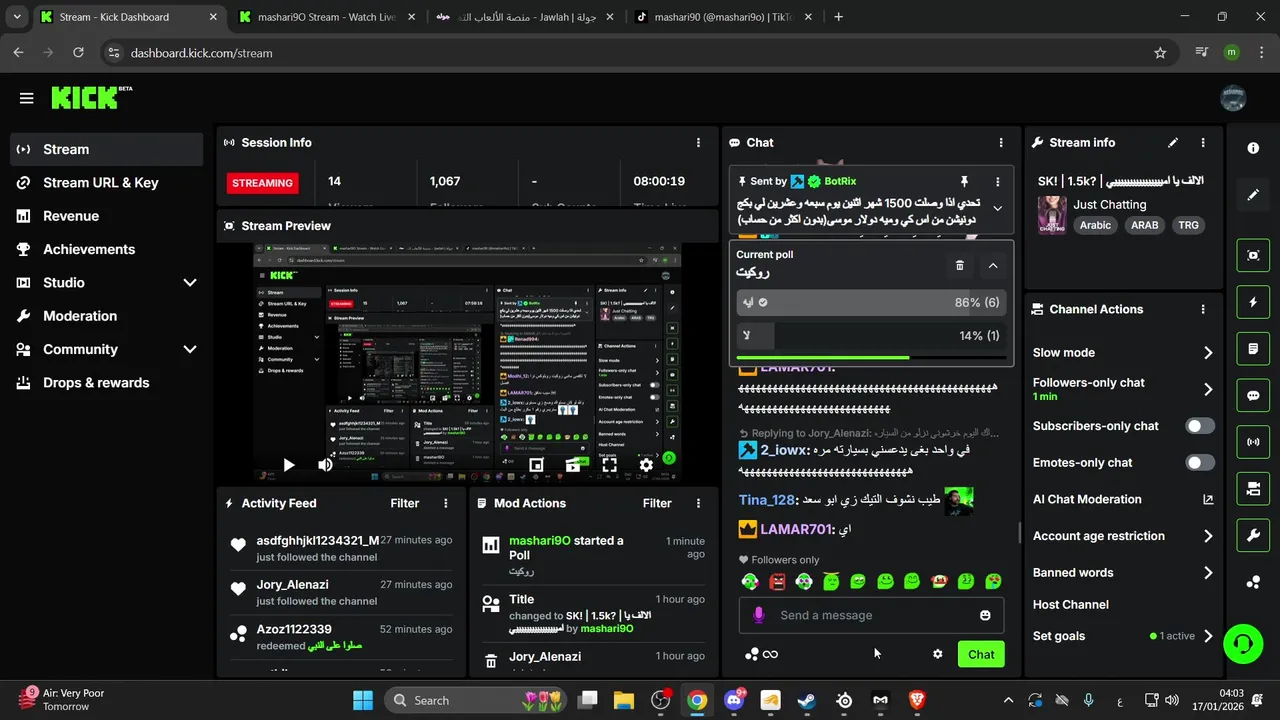Open Channel Actions three-dot menu
The width and height of the screenshot is (1280, 720).
click(1203, 309)
